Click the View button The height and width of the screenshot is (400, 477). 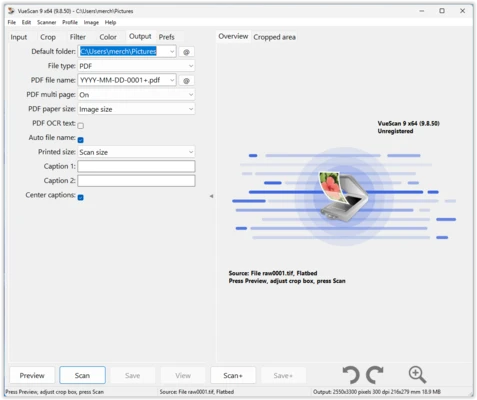click(x=183, y=375)
